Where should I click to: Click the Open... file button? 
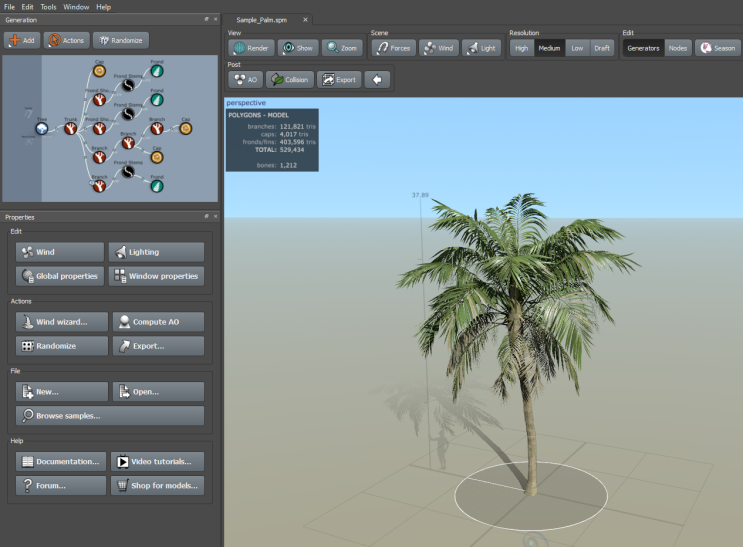[x=158, y=392]
